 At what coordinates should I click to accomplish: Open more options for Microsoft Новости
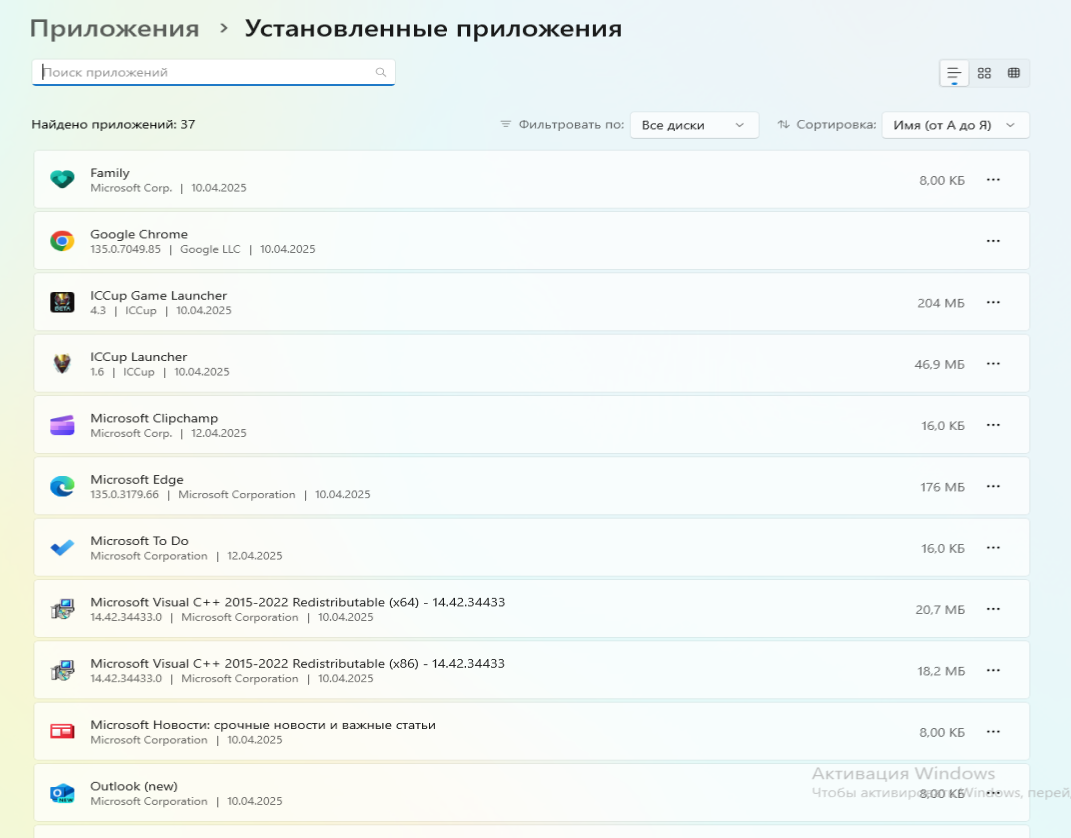point(993,731)
